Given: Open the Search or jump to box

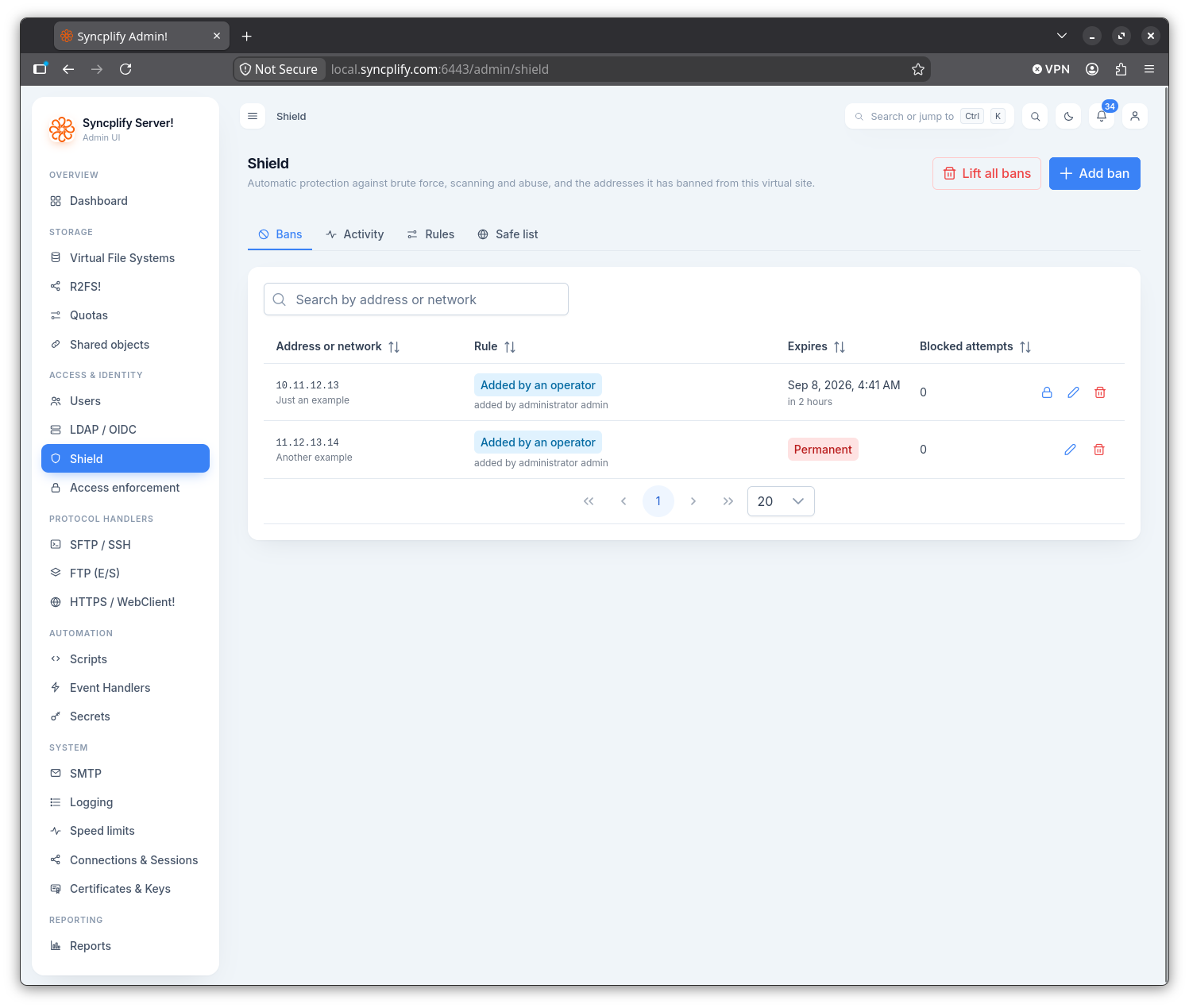Looking at the screenshot, I should (929, 116).
